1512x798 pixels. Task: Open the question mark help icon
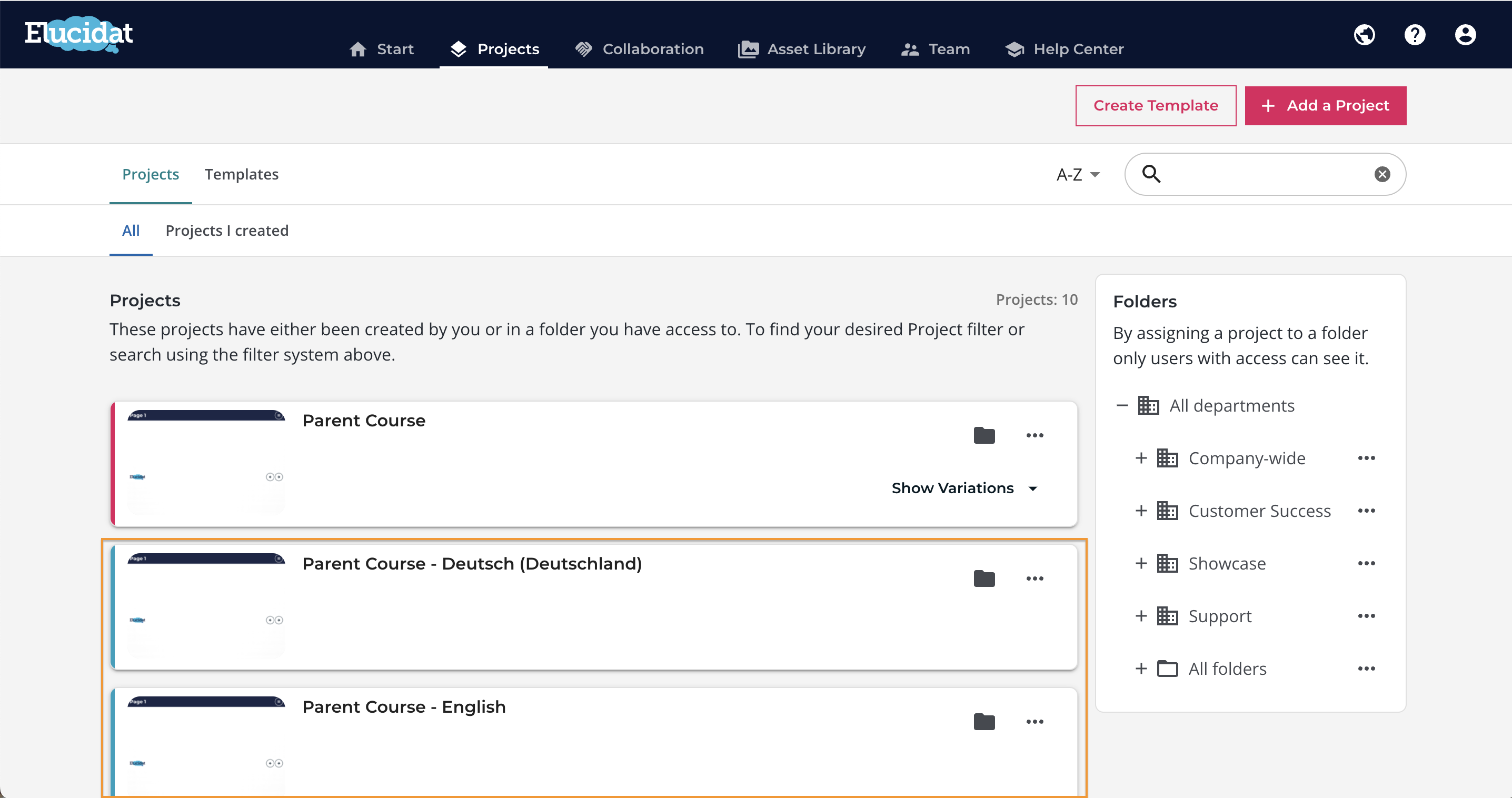click(x=1415, y=35)
